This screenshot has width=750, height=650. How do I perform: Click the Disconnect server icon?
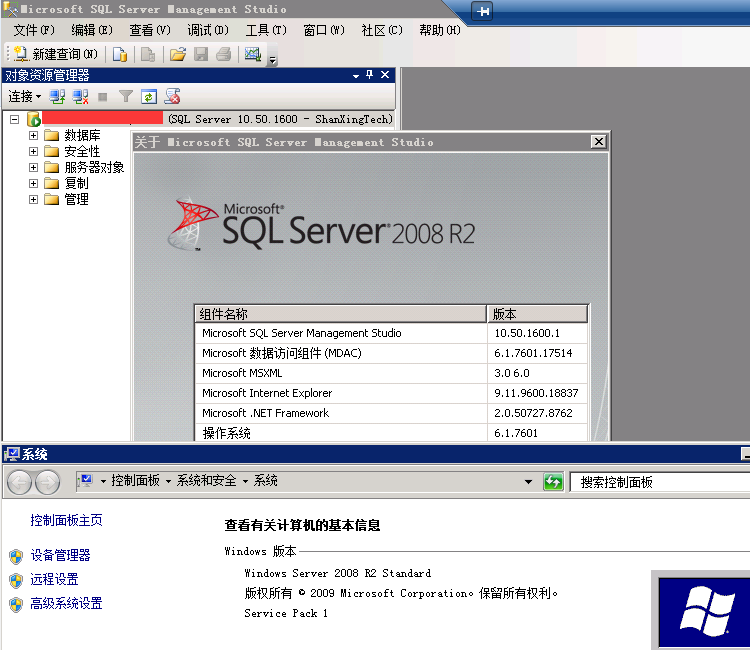(x=80, y=97)
